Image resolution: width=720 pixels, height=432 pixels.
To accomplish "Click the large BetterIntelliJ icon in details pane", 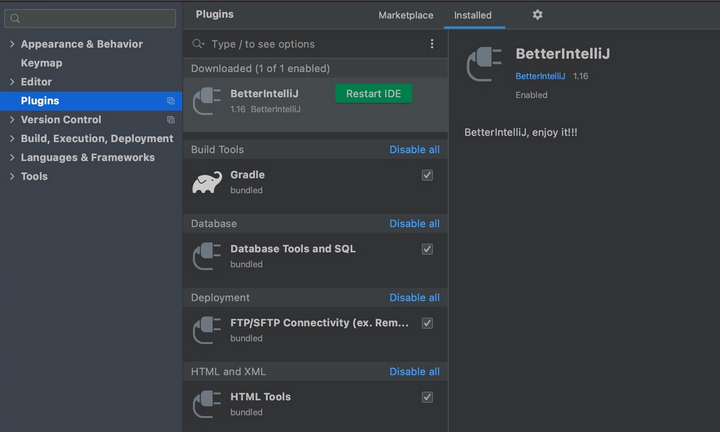I will (x=484, y=64).
